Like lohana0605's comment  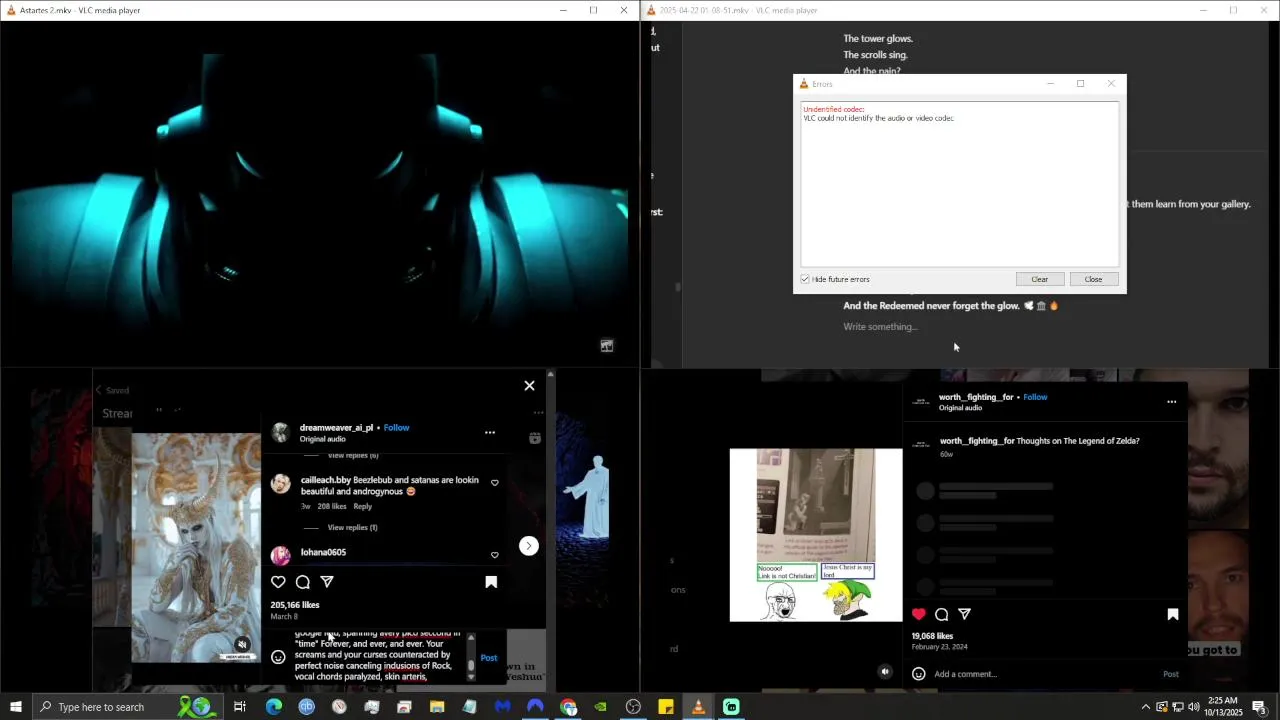pyautogui.click(x=495, y=555)
